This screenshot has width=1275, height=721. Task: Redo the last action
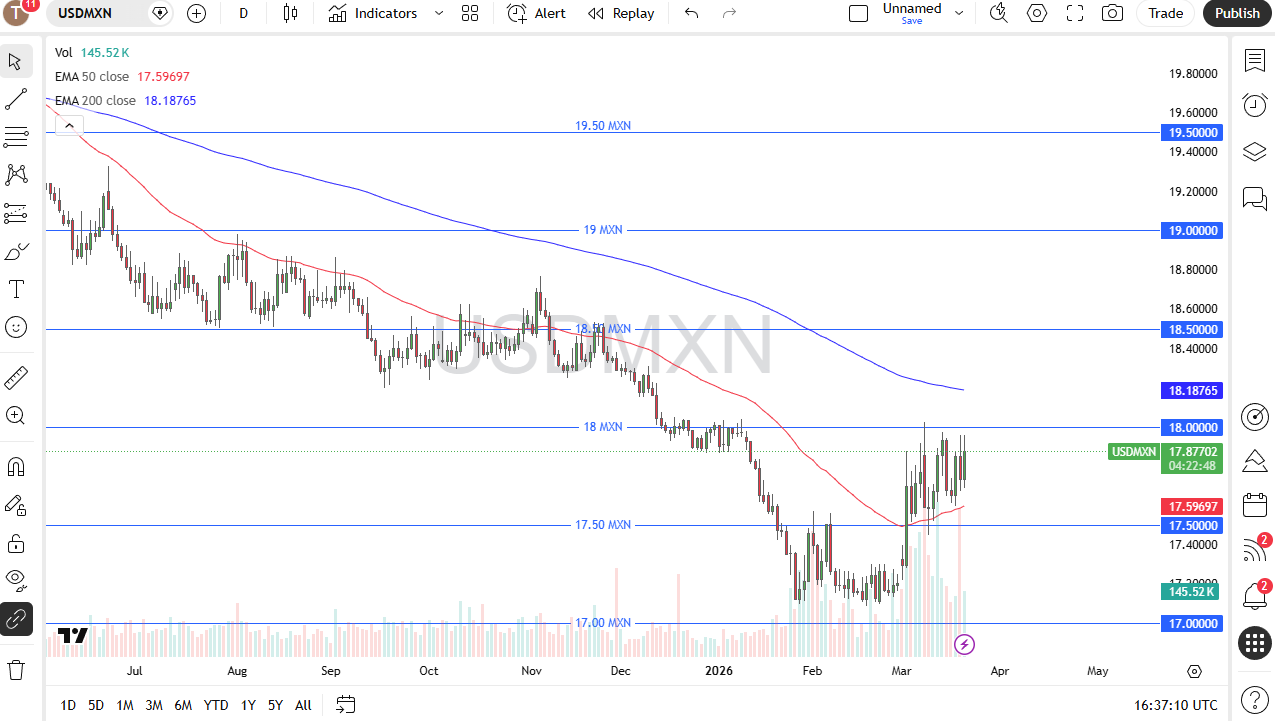729,13
